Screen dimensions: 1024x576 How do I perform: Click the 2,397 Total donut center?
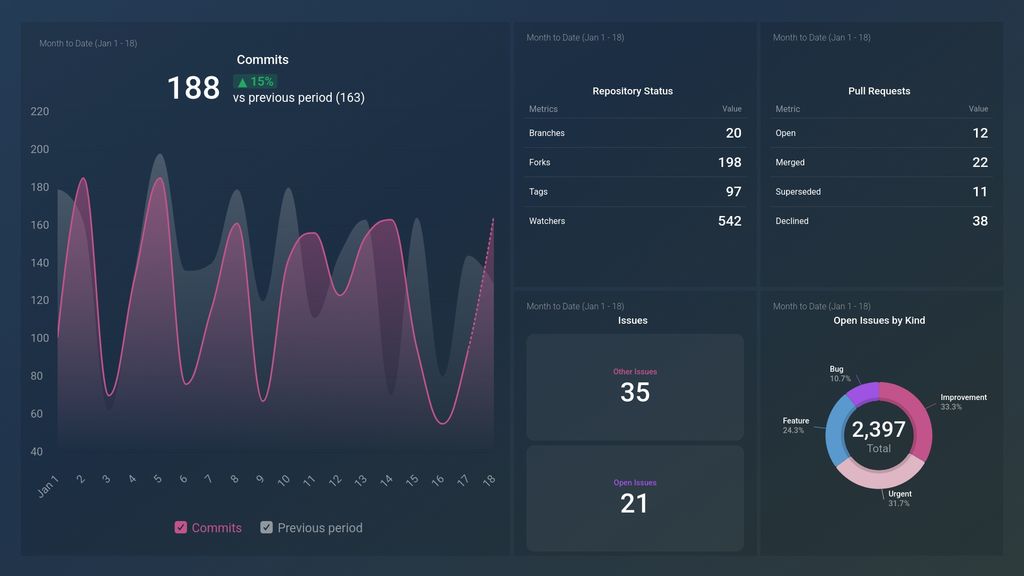pos(878,436)
